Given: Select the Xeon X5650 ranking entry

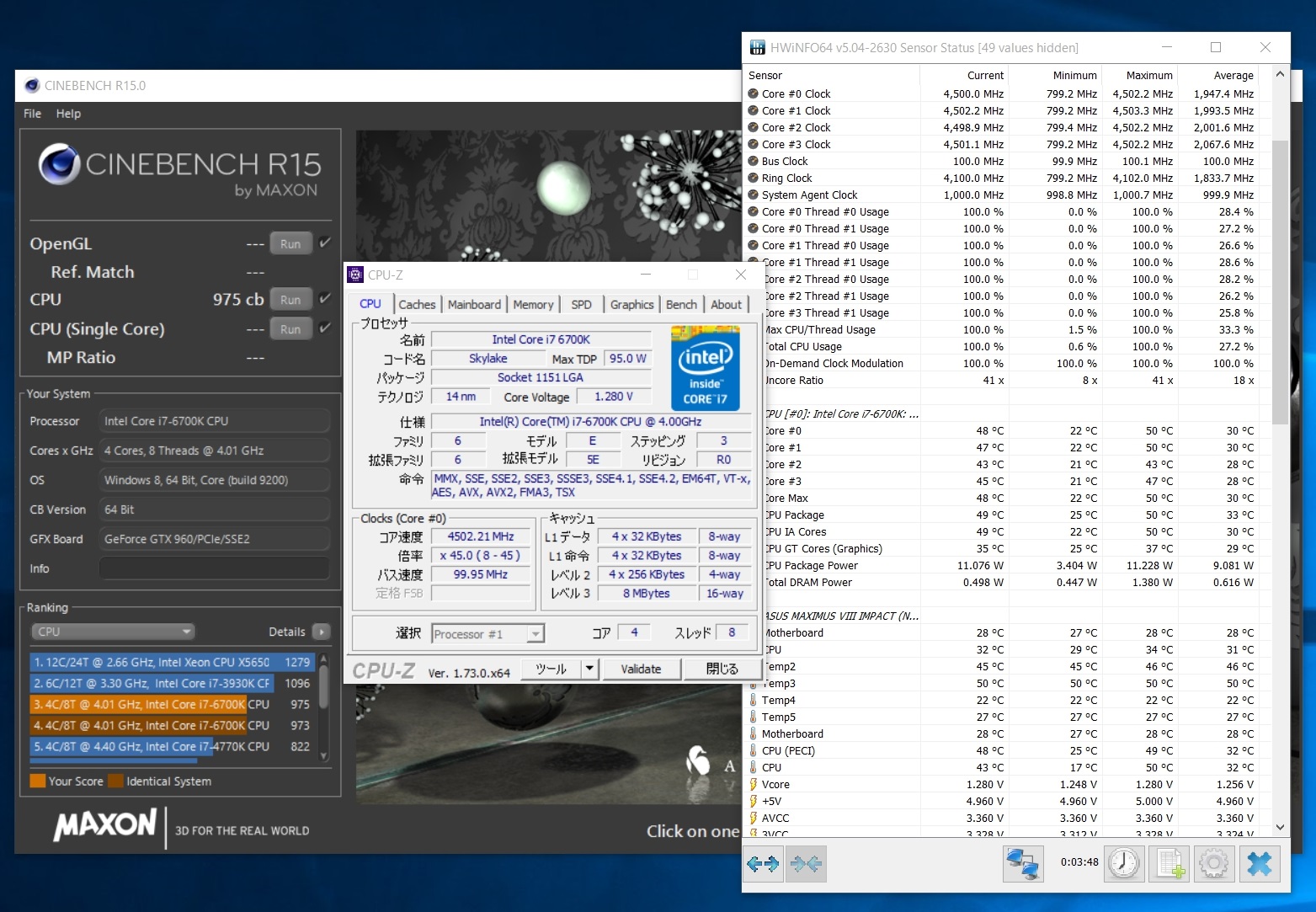Looking at the screenshot, I should coord(172,662).
